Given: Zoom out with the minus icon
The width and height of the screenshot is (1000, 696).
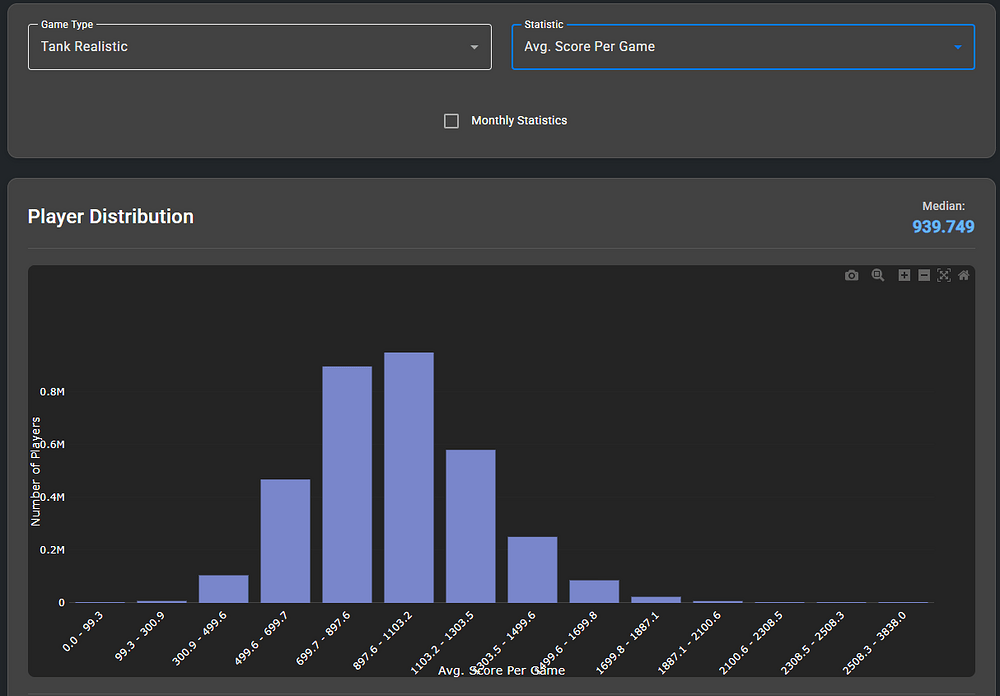Looking at the screenshot, I should (924, 276).
